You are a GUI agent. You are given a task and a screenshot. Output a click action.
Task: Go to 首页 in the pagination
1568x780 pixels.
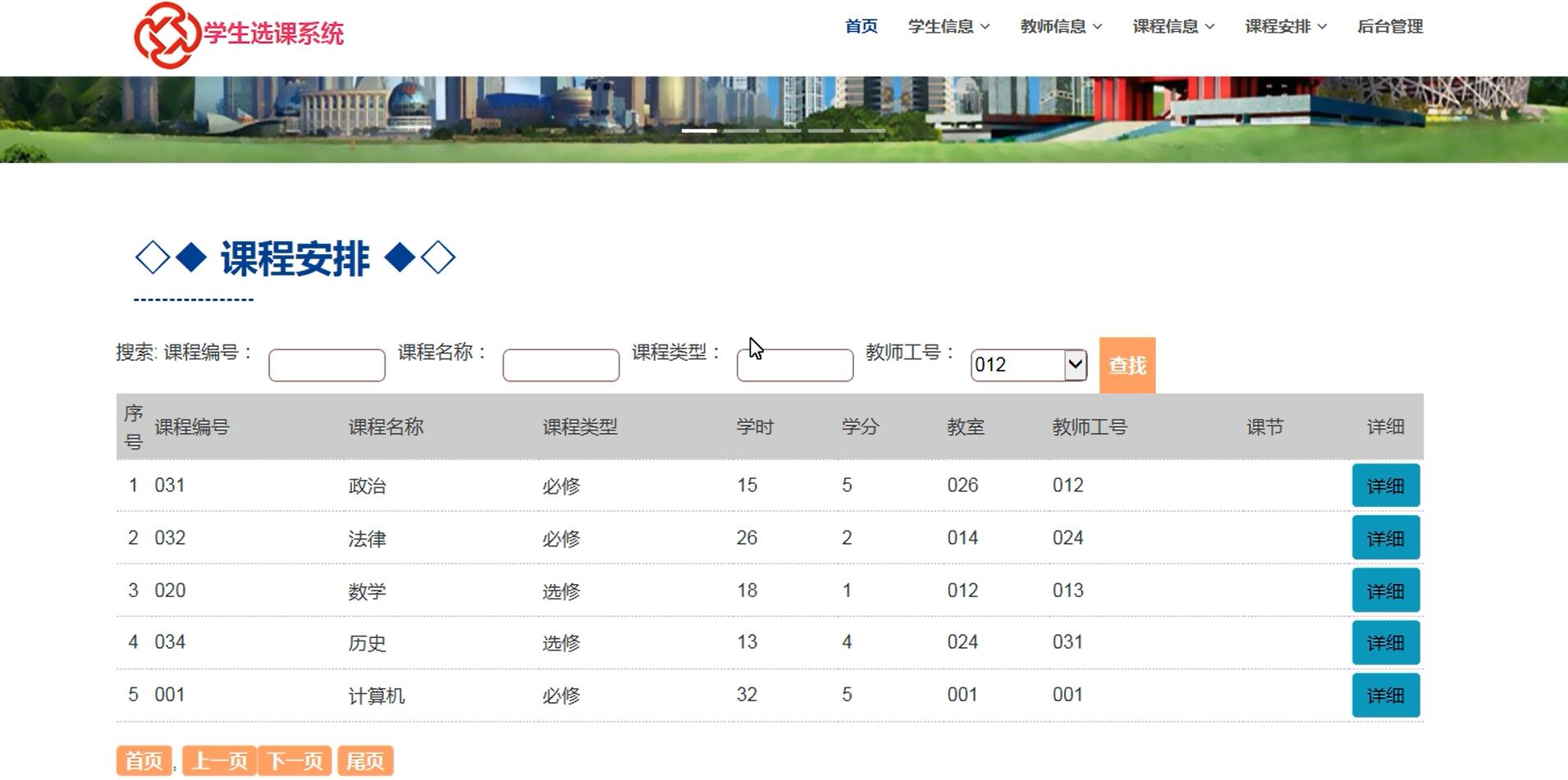(144, 761)
